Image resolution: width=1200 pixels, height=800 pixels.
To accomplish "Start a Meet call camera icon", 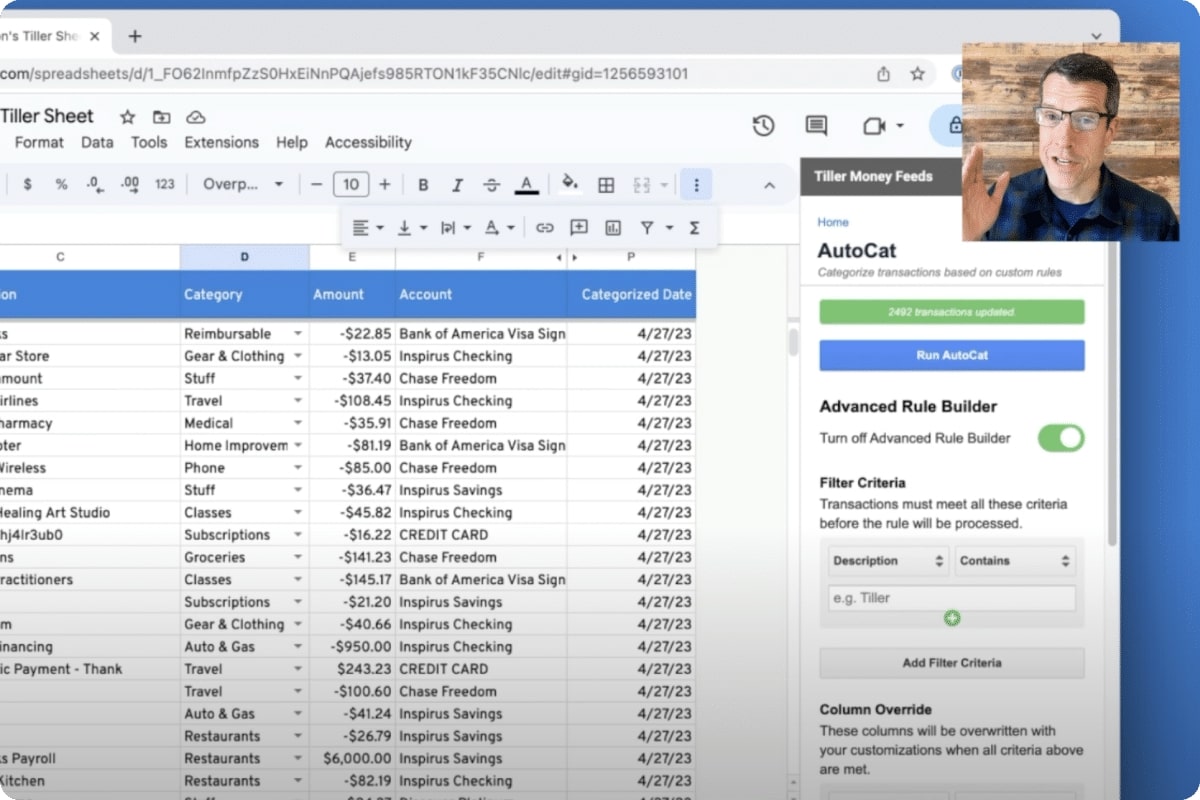I will point(874,126).
